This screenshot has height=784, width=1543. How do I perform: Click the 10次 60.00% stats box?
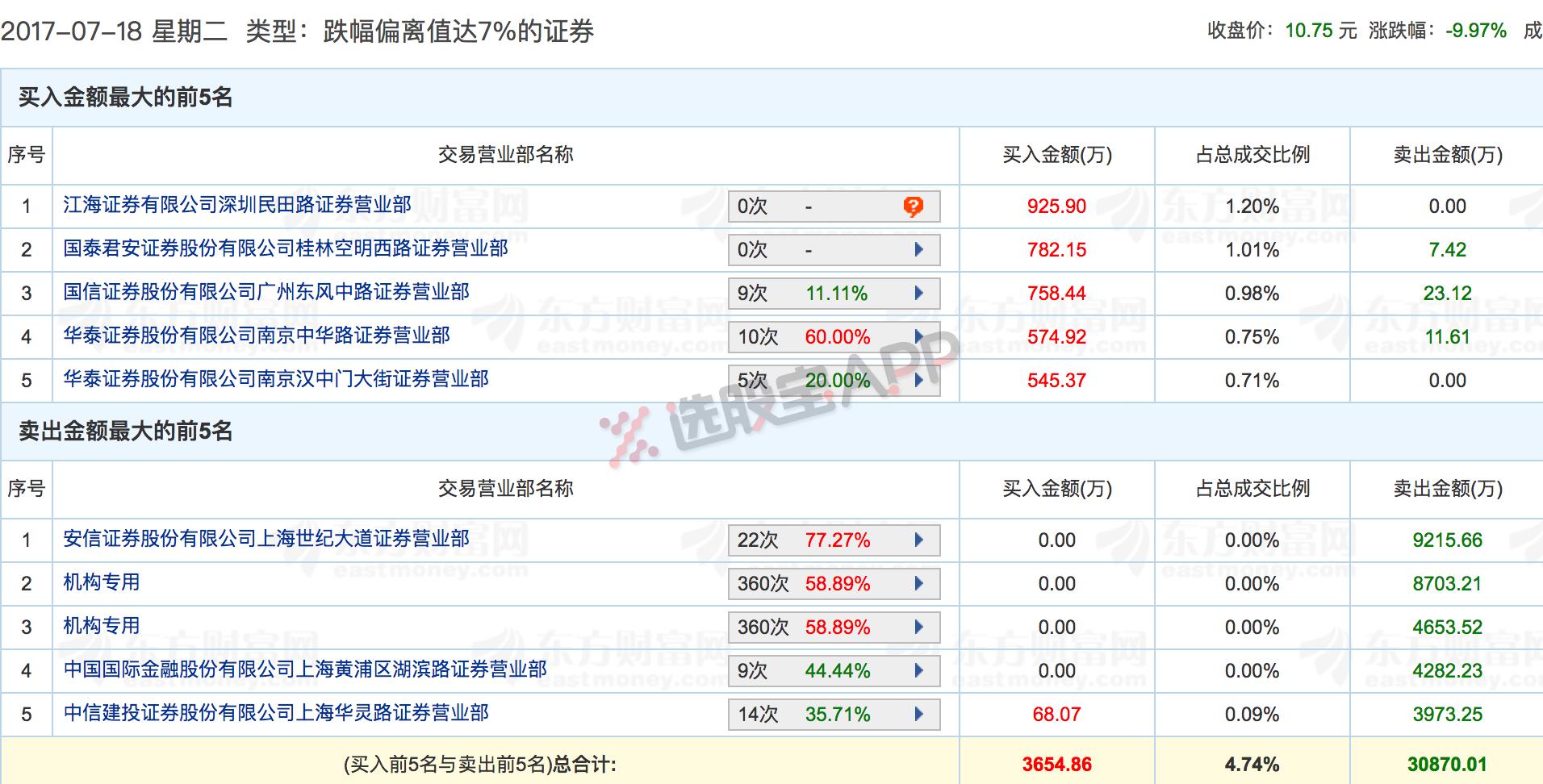[834, 337]
